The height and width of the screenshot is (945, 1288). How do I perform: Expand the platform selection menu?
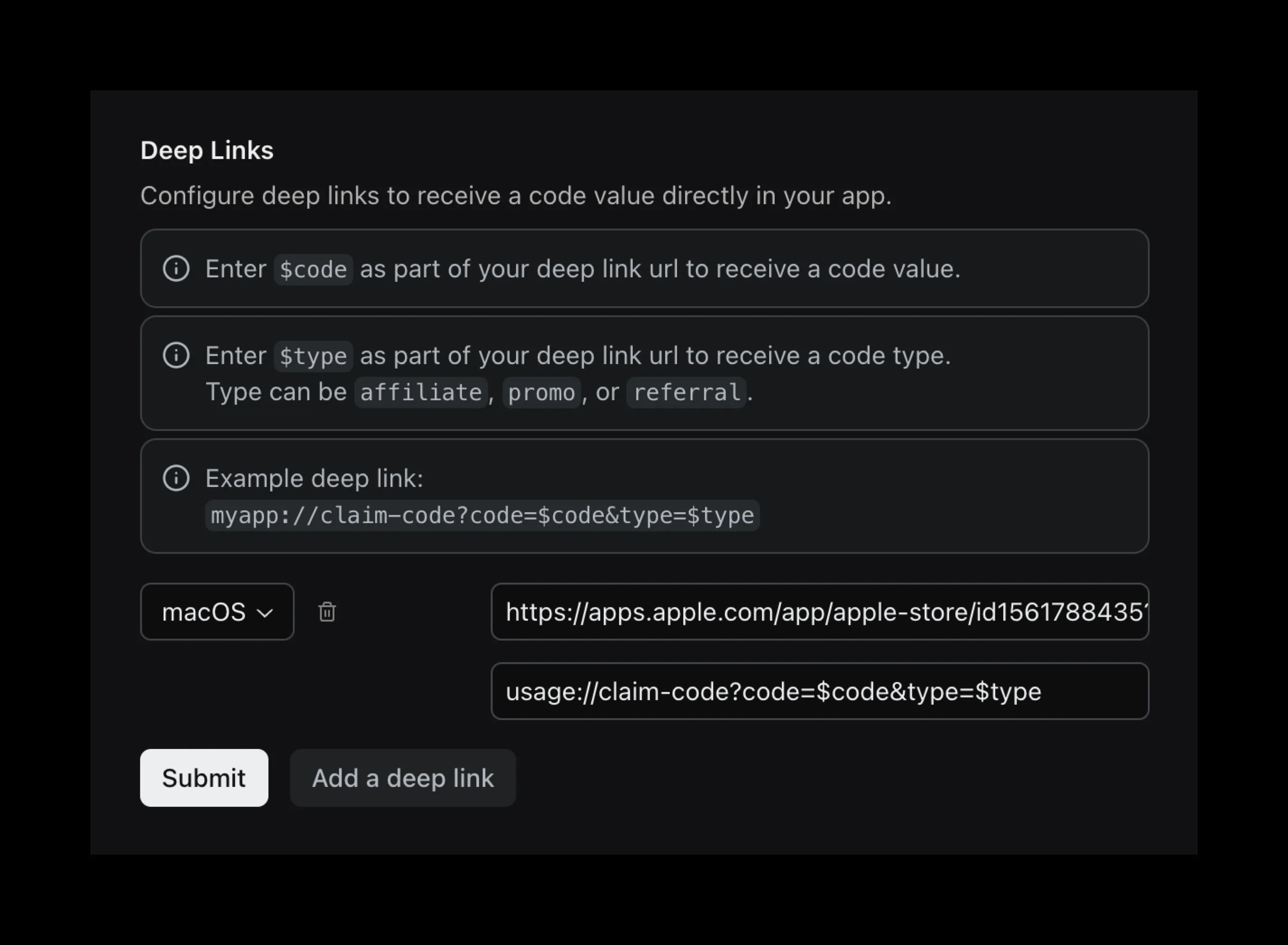tap(217, 612)
